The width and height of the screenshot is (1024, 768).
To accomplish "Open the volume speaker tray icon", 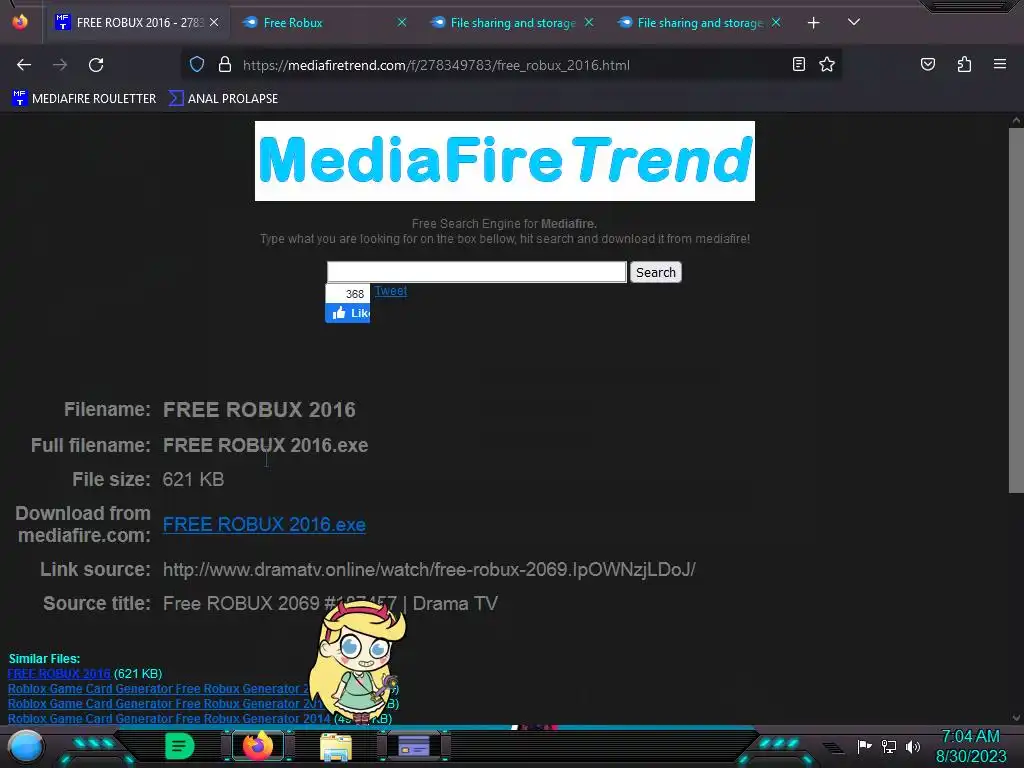I will coord(912,746).
